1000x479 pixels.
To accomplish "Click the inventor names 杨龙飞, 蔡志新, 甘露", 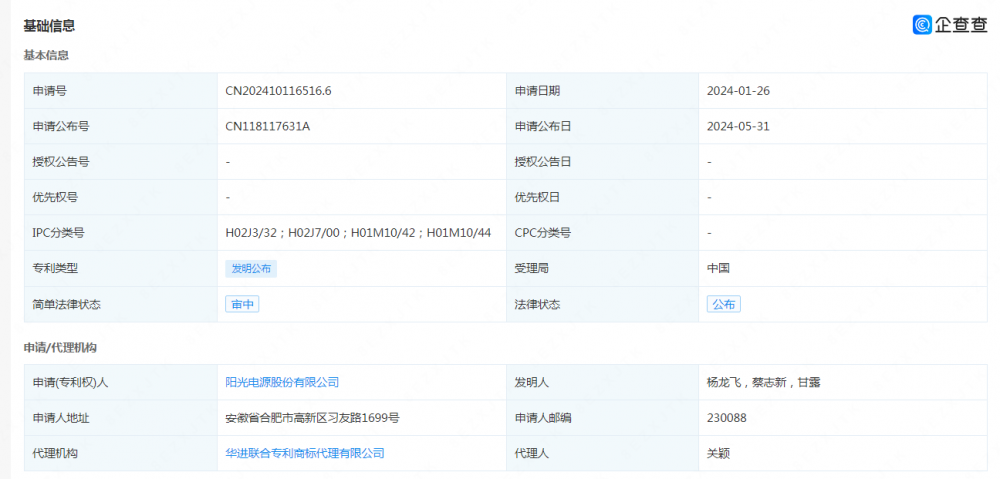I will click(x=763, y=382).
